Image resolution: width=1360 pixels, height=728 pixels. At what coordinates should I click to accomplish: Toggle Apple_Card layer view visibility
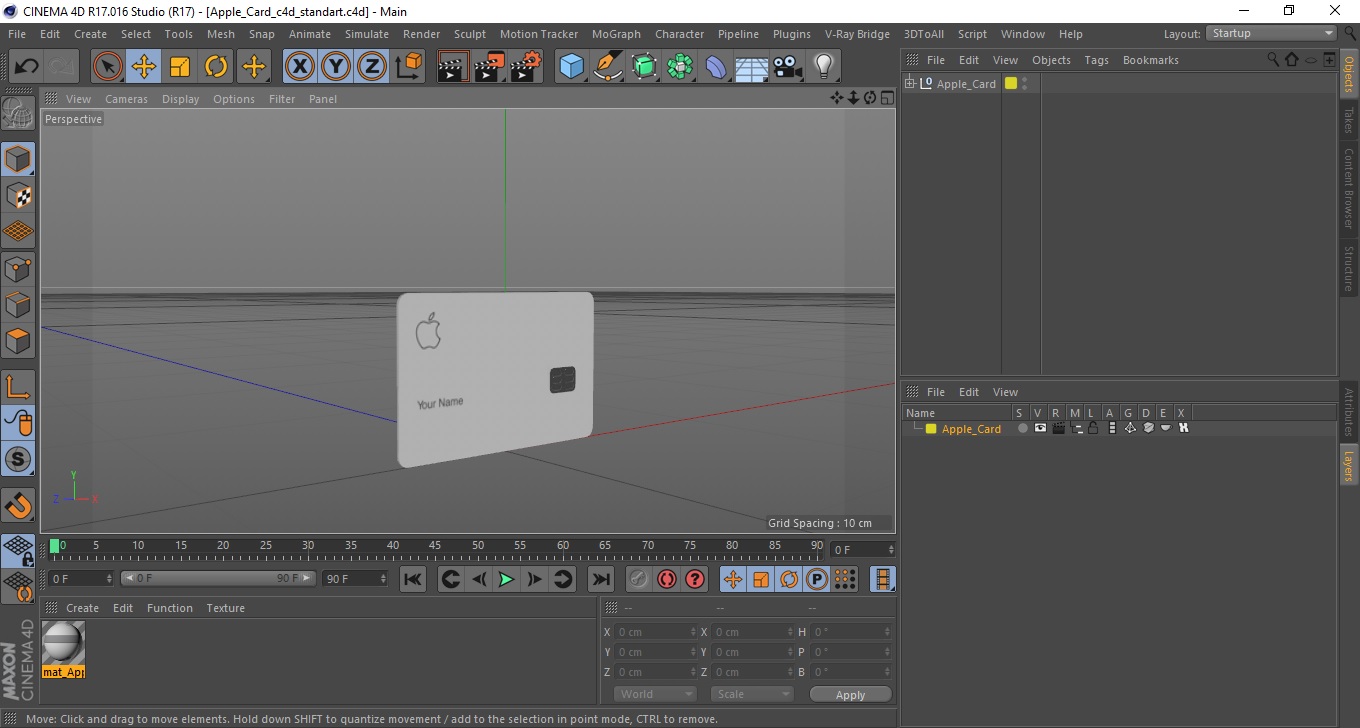coord(1040,429)
